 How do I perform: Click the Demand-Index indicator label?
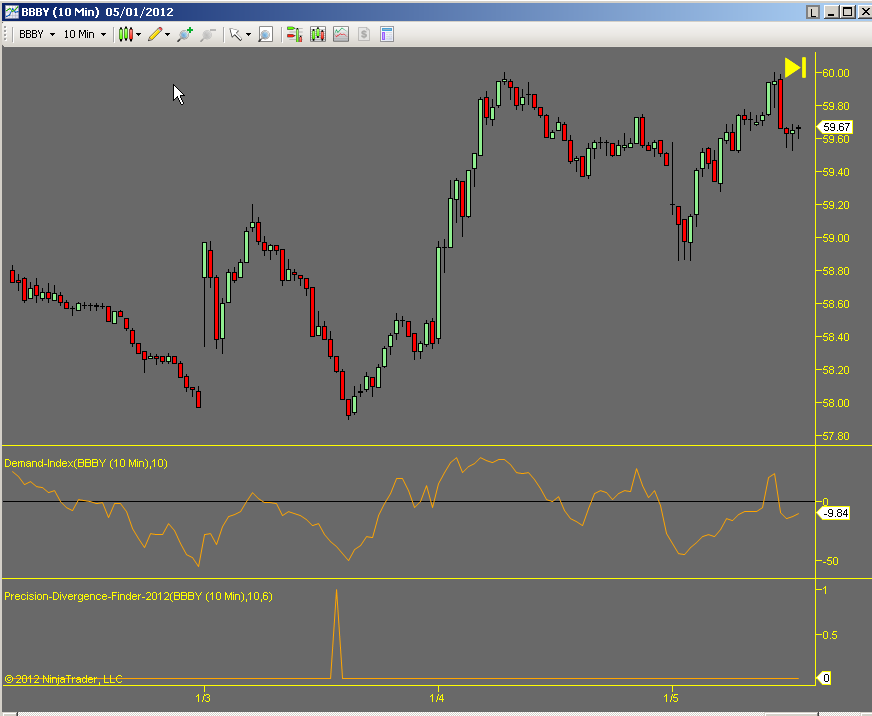click(86, 463)
